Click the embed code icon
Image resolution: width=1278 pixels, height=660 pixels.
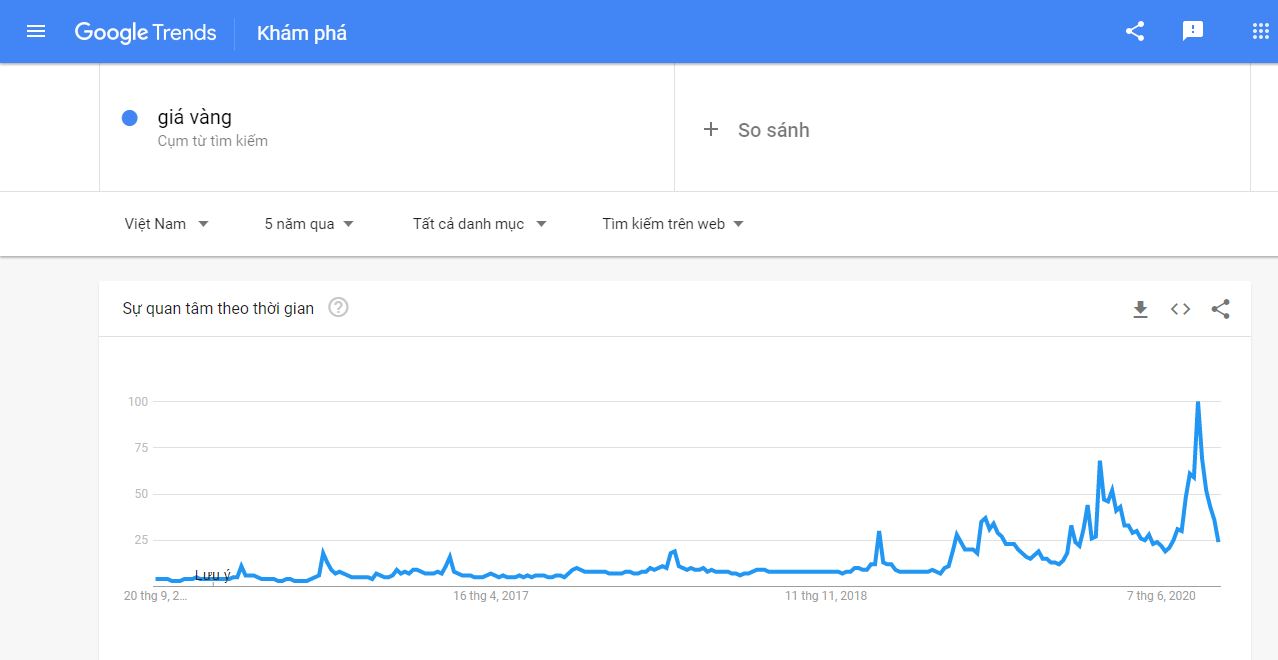(x=1181, y=309)
